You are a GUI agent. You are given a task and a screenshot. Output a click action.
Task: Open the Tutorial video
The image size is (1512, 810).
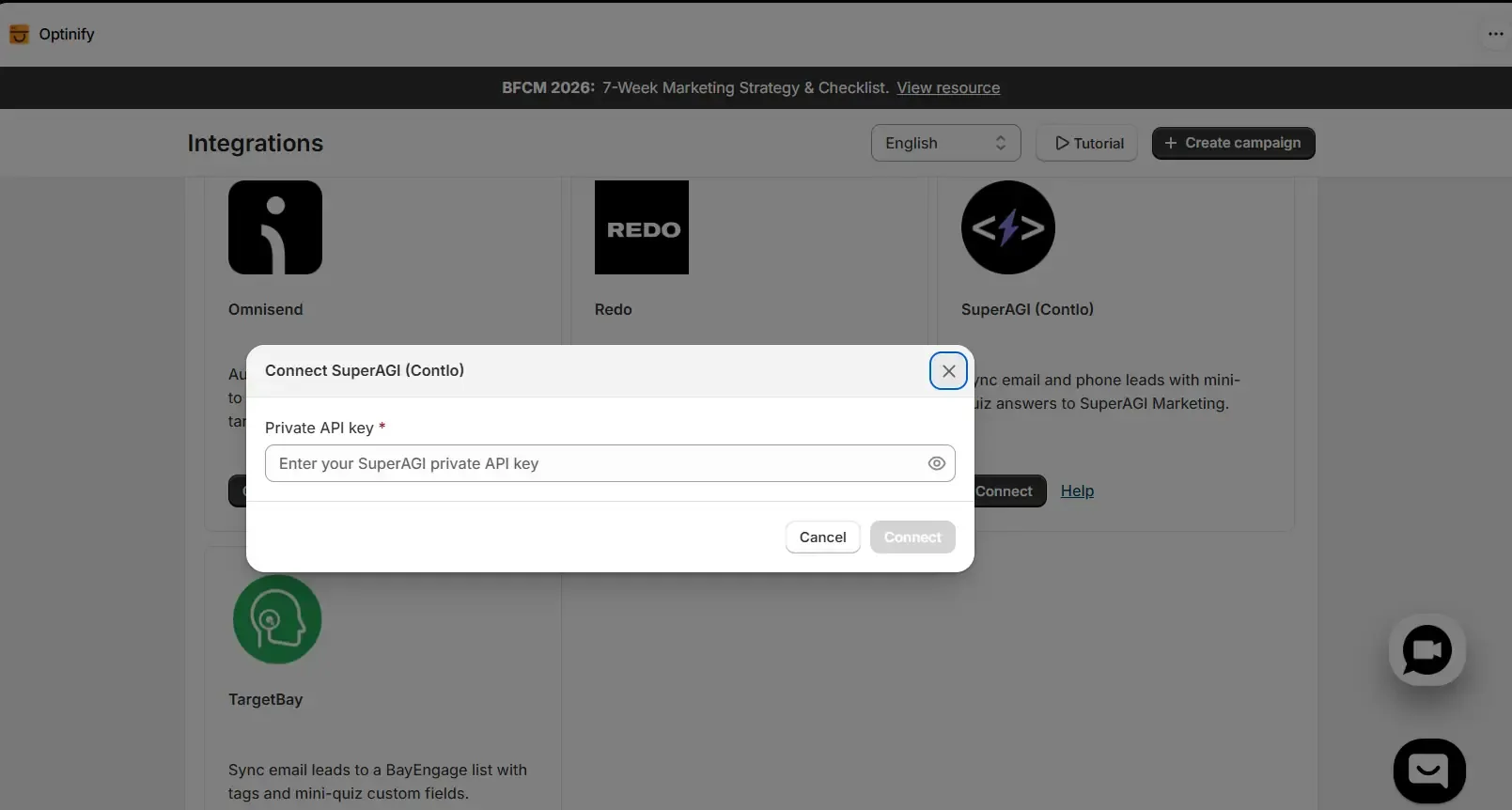[1088, 143]
